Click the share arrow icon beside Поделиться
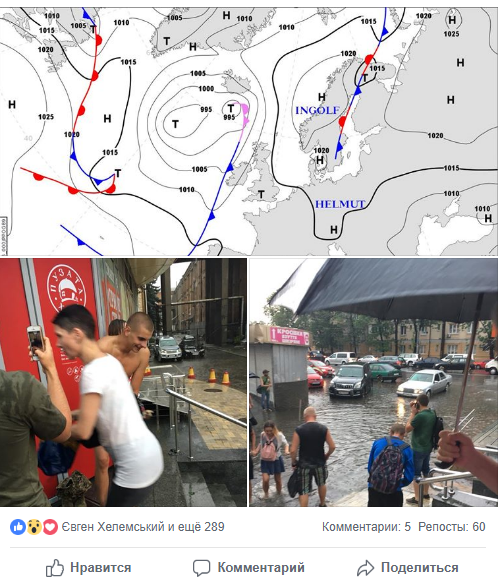The width and height of the screenshot is (498, 586). [x=365, y=568]
